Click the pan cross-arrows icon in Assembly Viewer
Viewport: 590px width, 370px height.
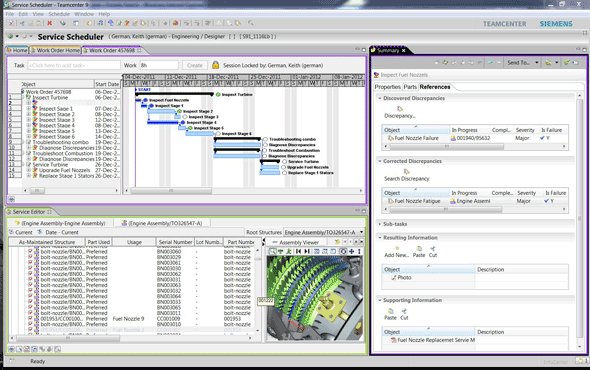tap(351, 251)
